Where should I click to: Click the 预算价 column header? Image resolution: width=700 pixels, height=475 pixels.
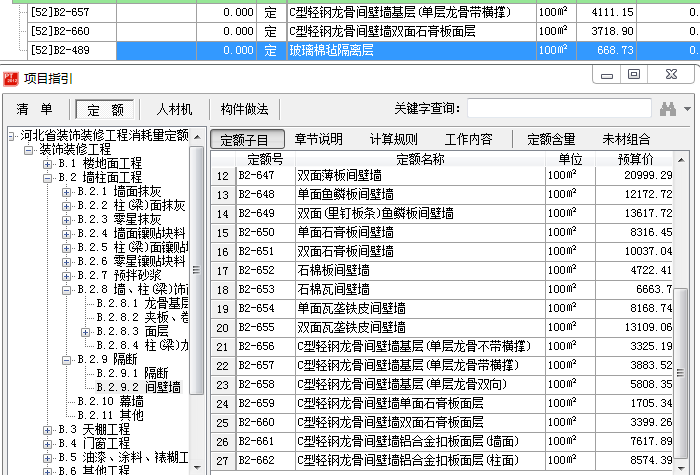pos(635,159)
